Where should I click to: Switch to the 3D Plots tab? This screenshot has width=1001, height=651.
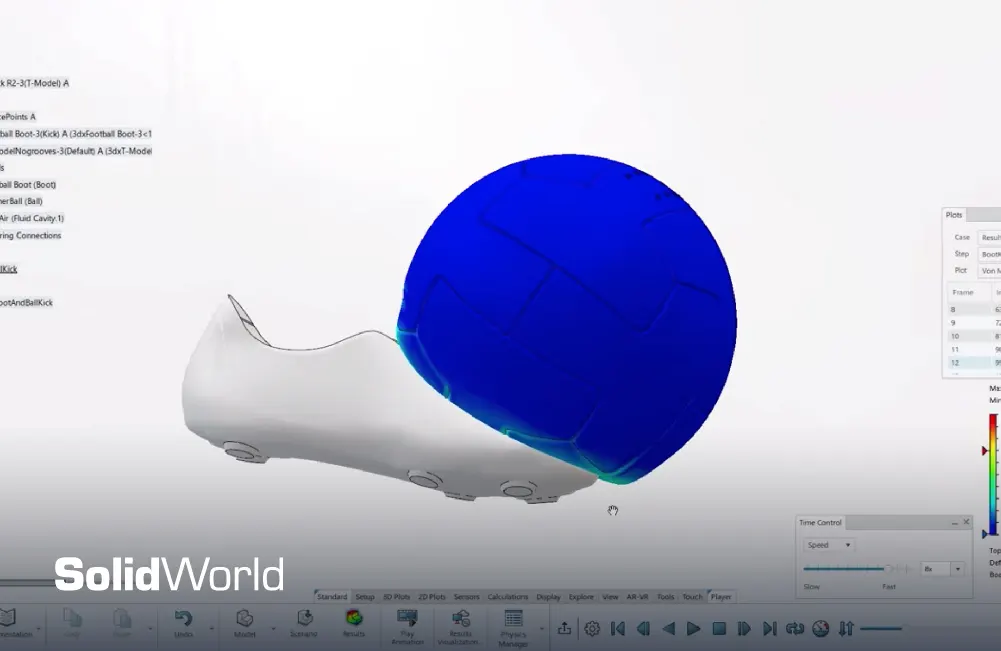(396, 597)
